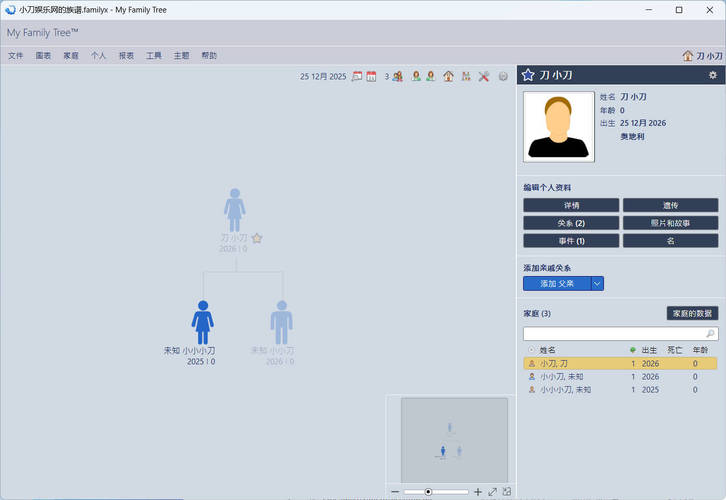This screenshot has height=500, width=726.
Task: Click the 家庭的数据 button
Action: tap(692, 313)
